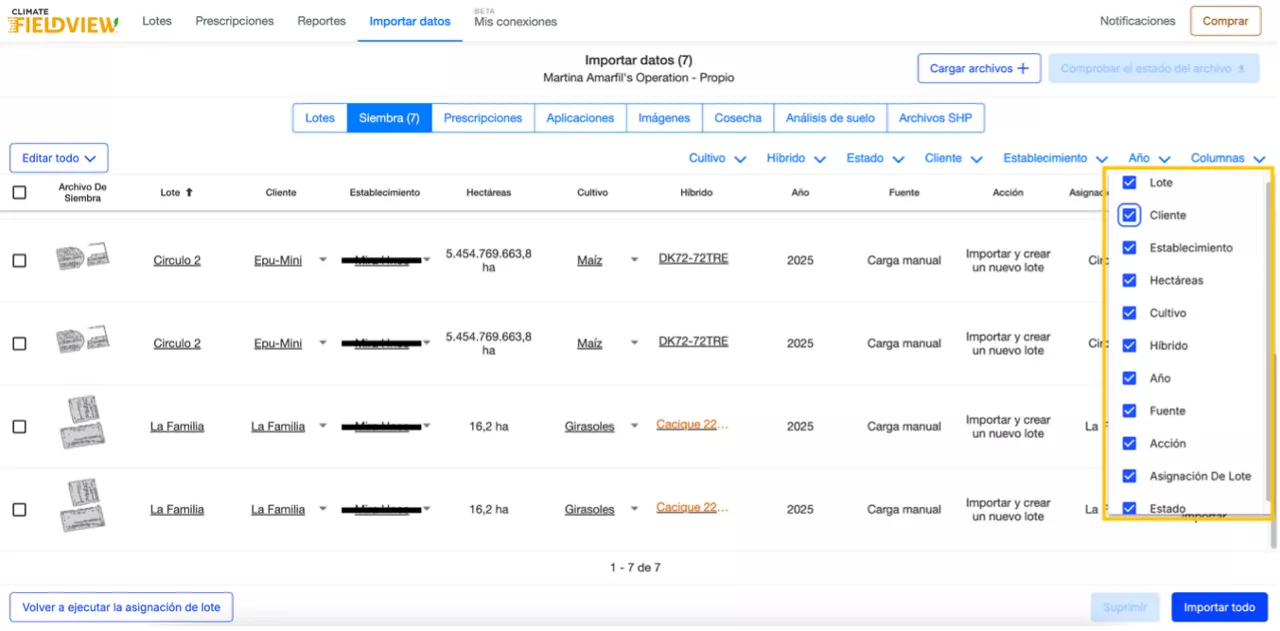Click the DK72-72TRE hybrid link in first row

click(693, 258)
